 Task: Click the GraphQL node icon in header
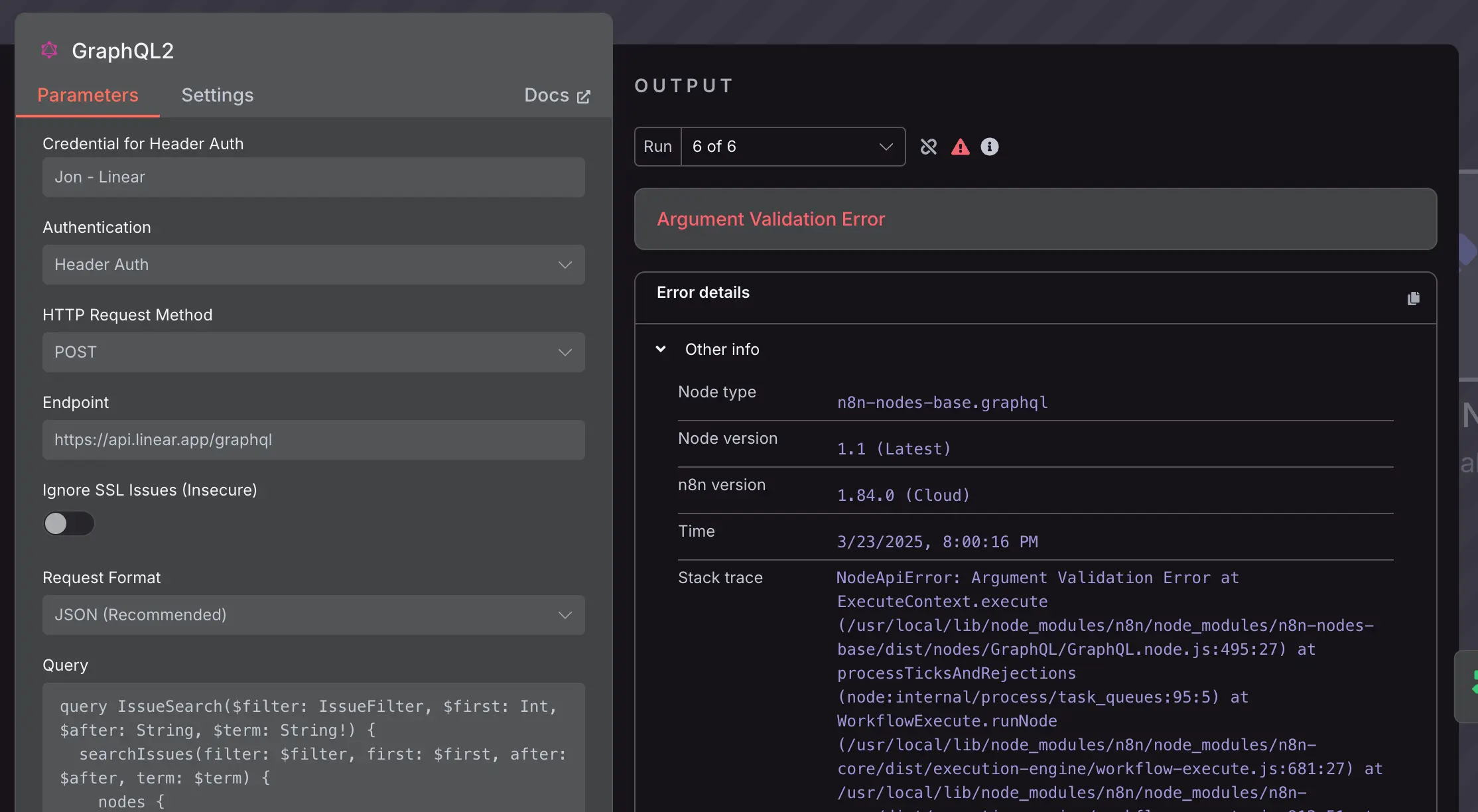click(50, 50)
